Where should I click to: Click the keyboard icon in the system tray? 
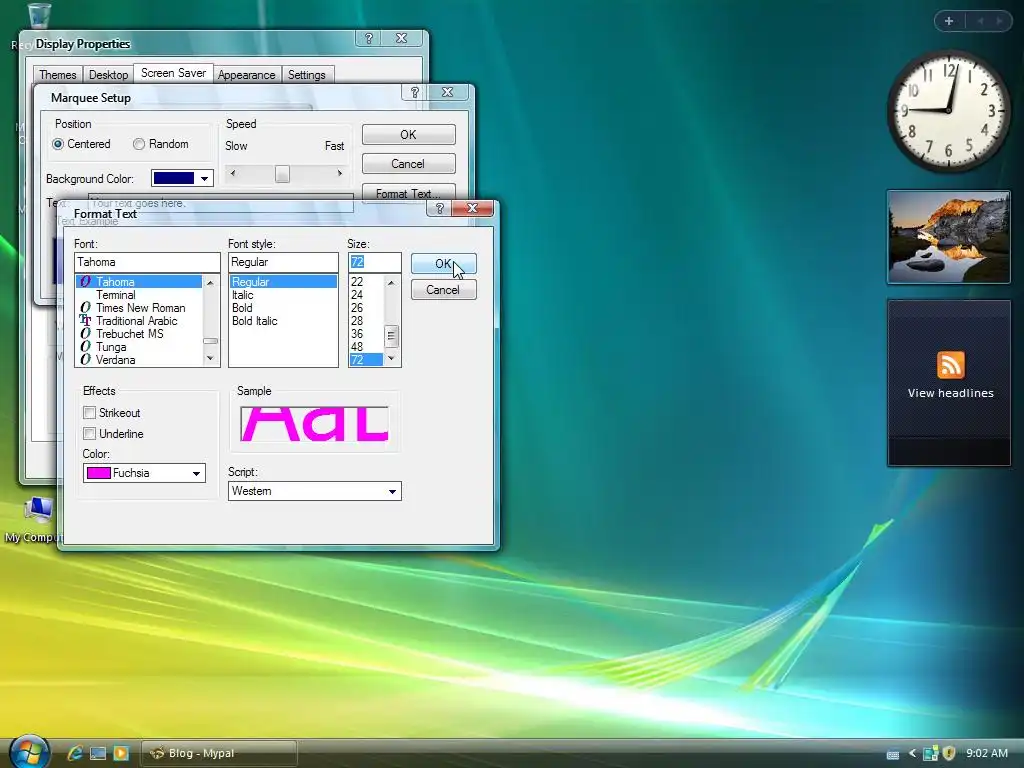point(893,754)
